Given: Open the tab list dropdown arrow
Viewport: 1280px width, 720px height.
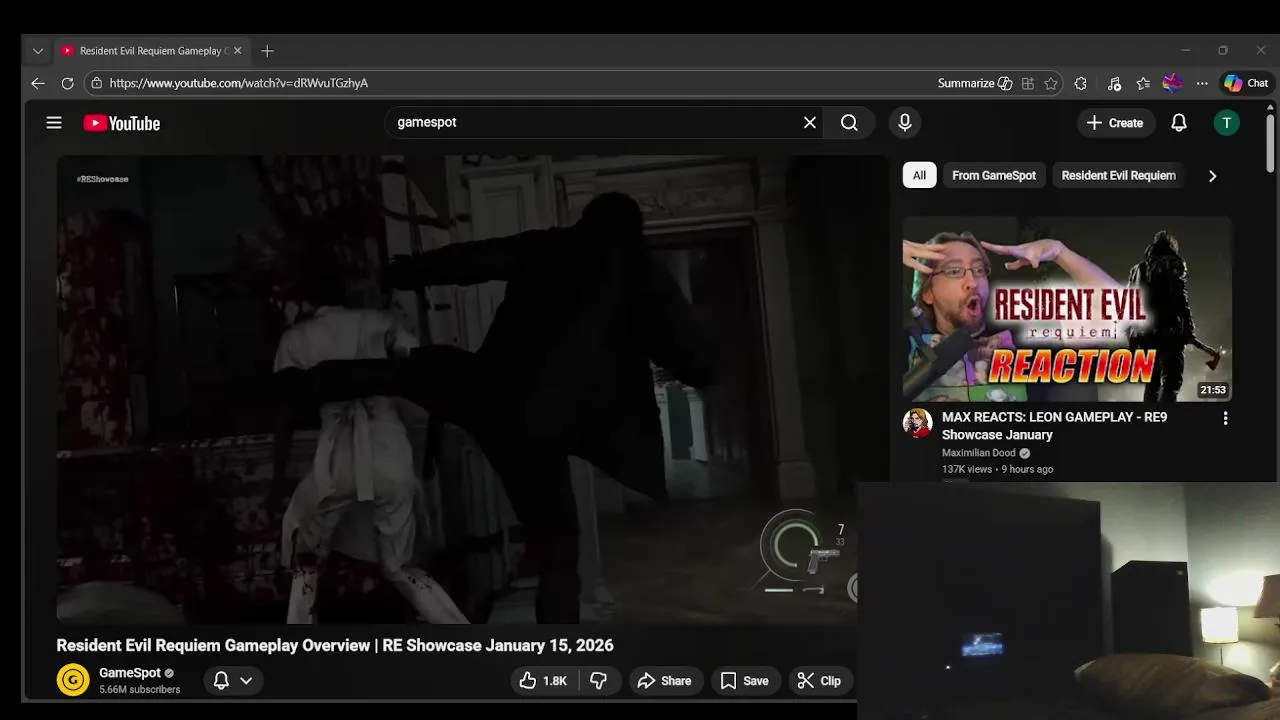Looking at the screenshot, I should tap(38, 51).
